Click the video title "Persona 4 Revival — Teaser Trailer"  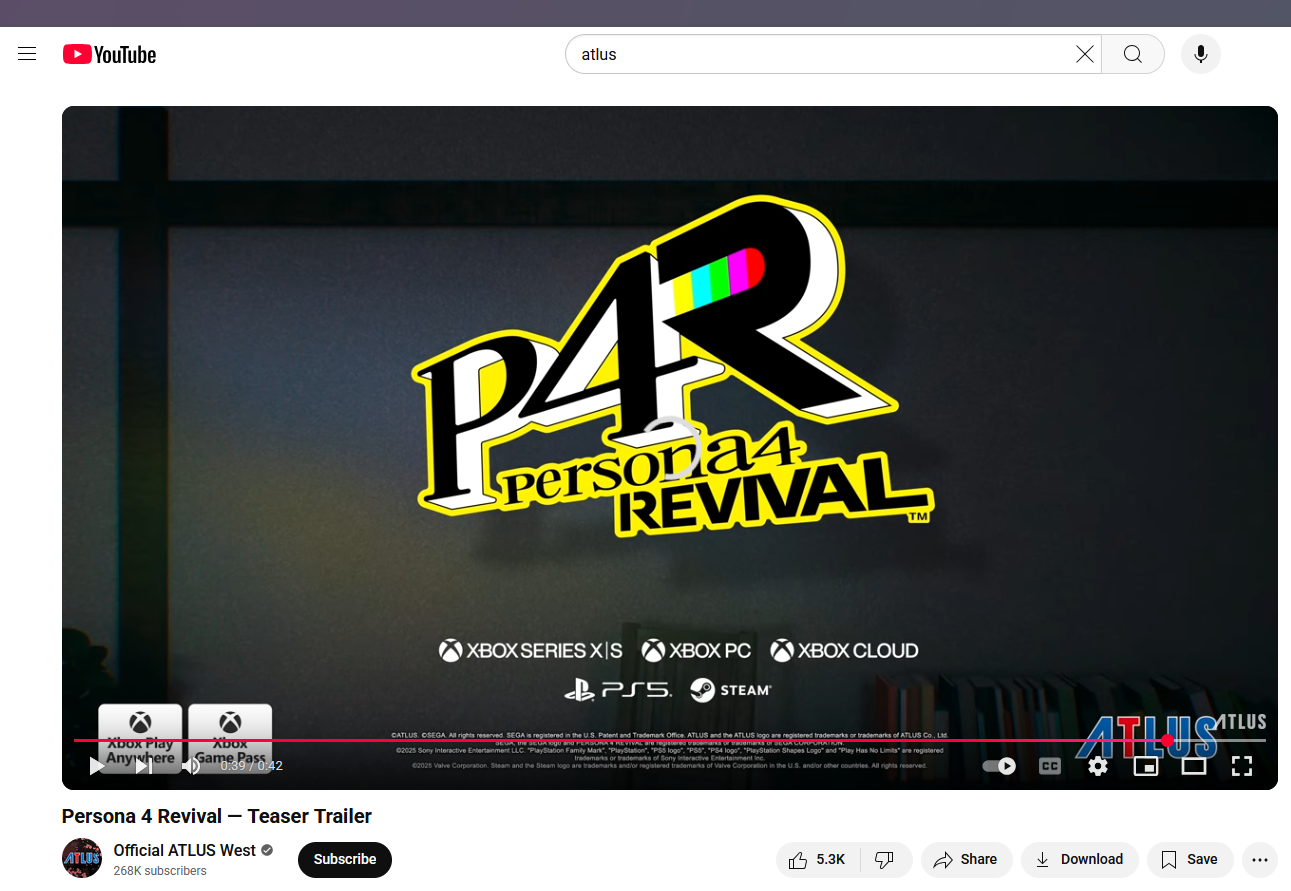(217, 816)
